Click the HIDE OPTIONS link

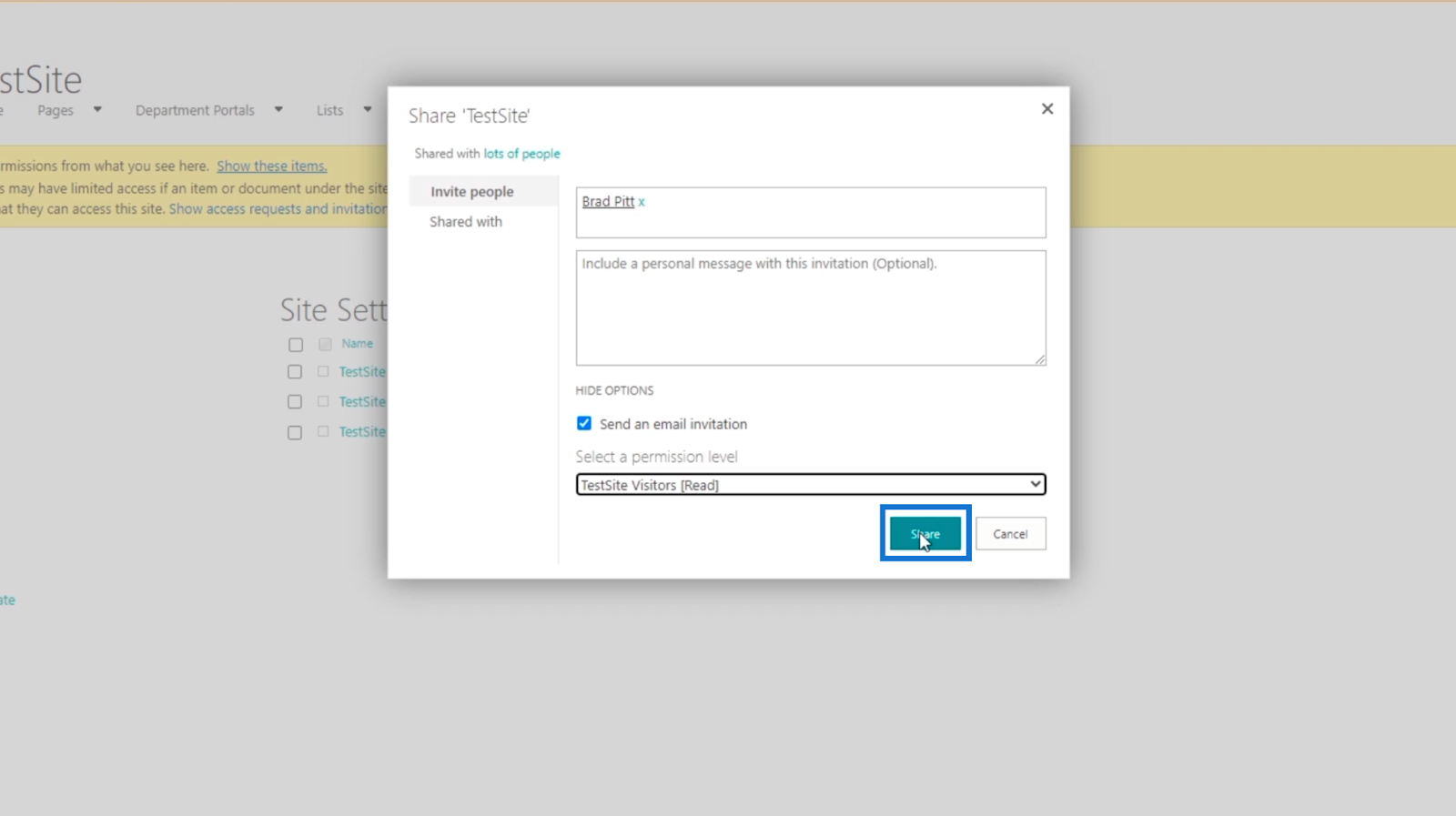click(x=614, y=390)
